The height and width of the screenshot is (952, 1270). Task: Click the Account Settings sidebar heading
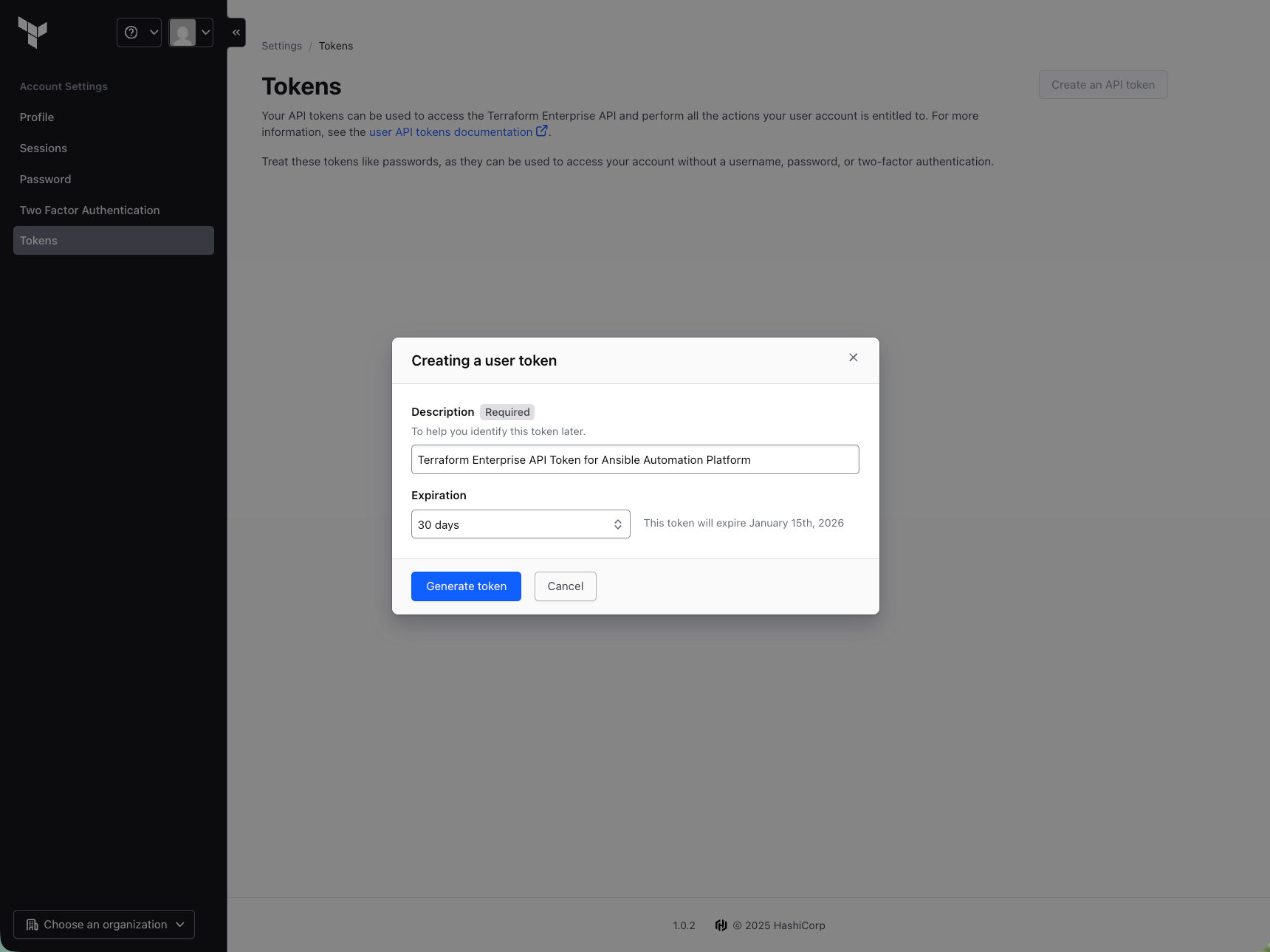[63, 86]
